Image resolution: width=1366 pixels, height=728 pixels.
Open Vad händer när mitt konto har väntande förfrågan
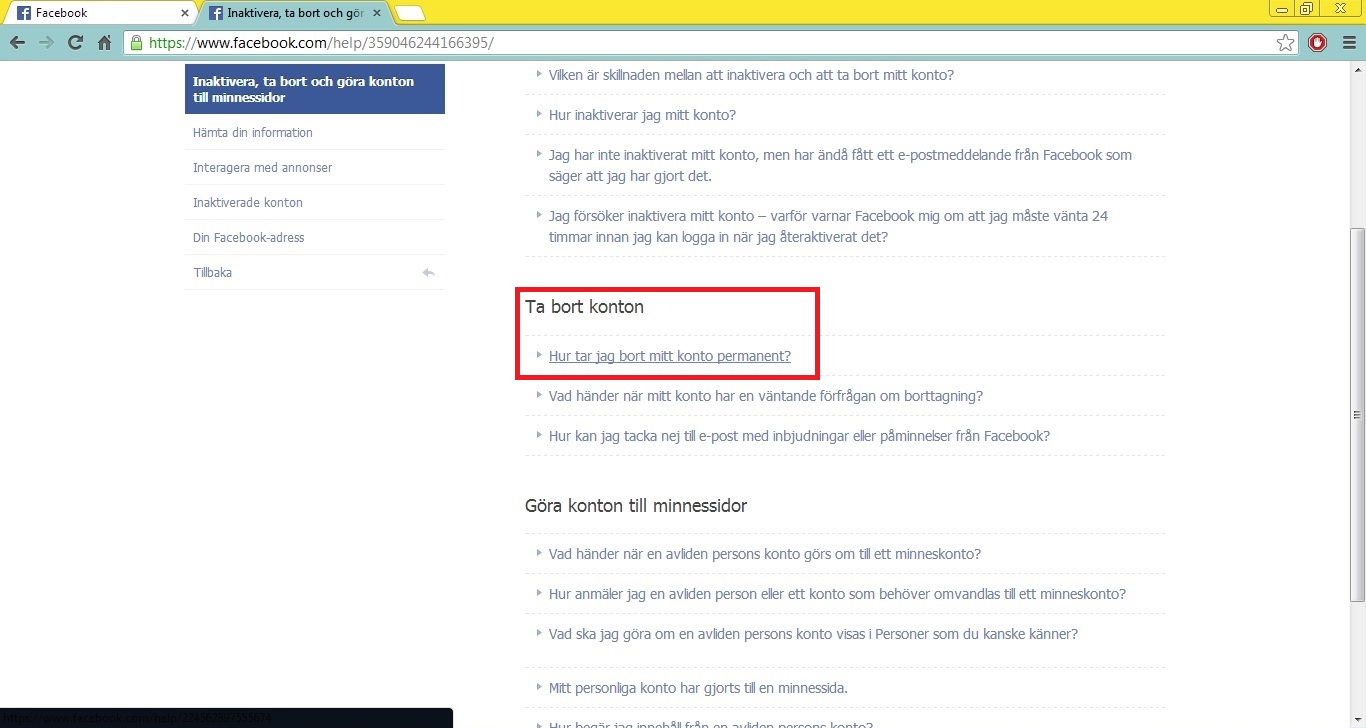[765, 396]
